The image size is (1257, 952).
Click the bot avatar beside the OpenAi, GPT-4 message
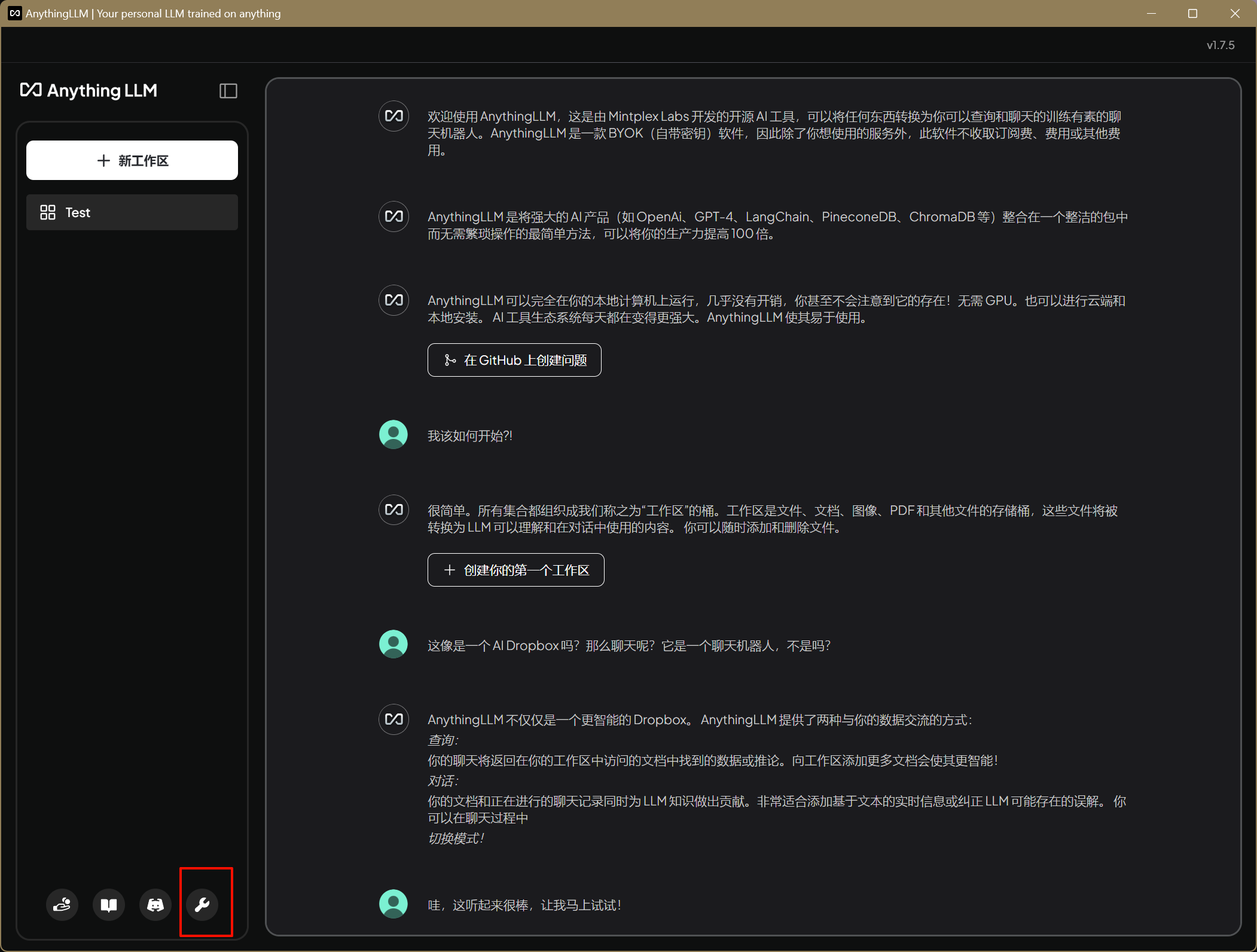394,216
